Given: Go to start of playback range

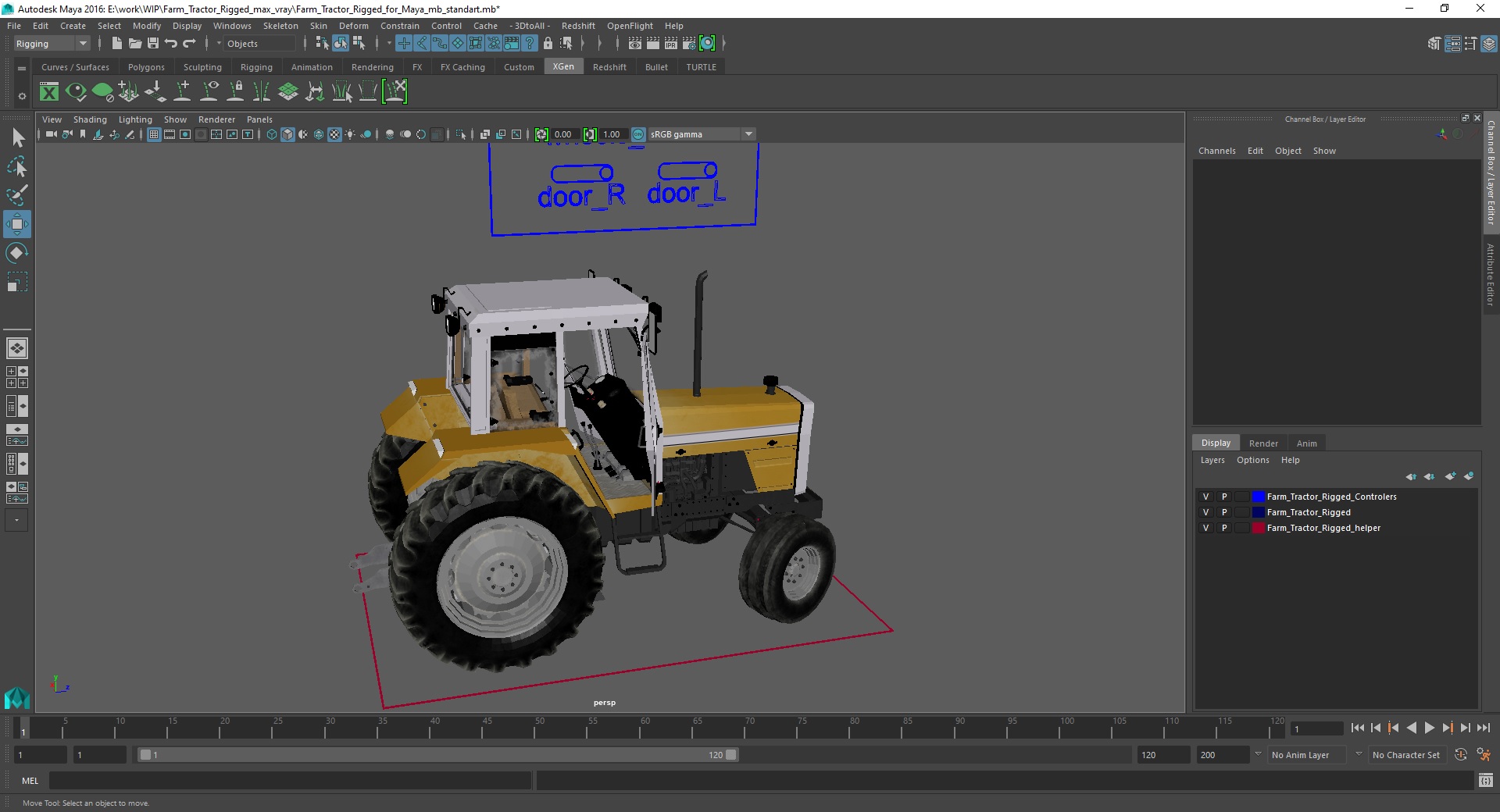Looking at the screenshot, I should pyautogui.click(x=1357, y=728).
